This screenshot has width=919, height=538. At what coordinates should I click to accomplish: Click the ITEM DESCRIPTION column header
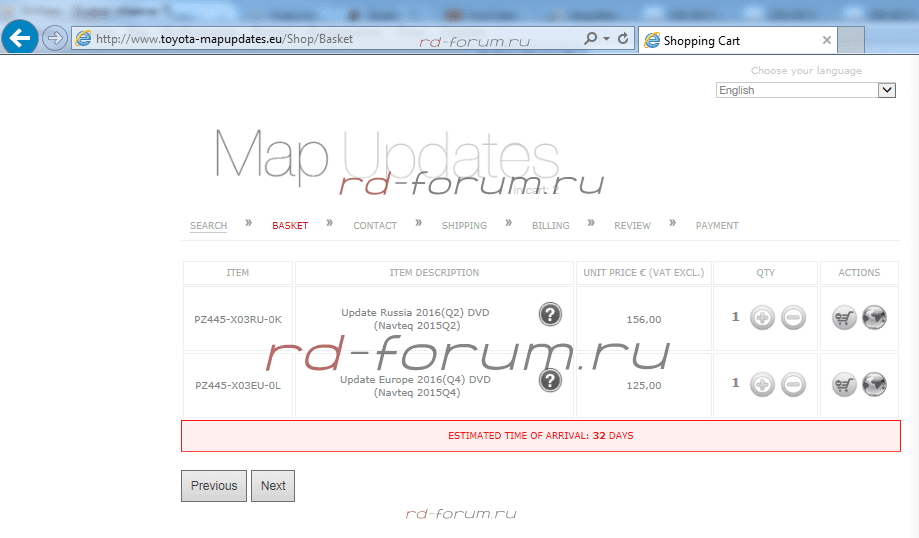tap(434, 273)
